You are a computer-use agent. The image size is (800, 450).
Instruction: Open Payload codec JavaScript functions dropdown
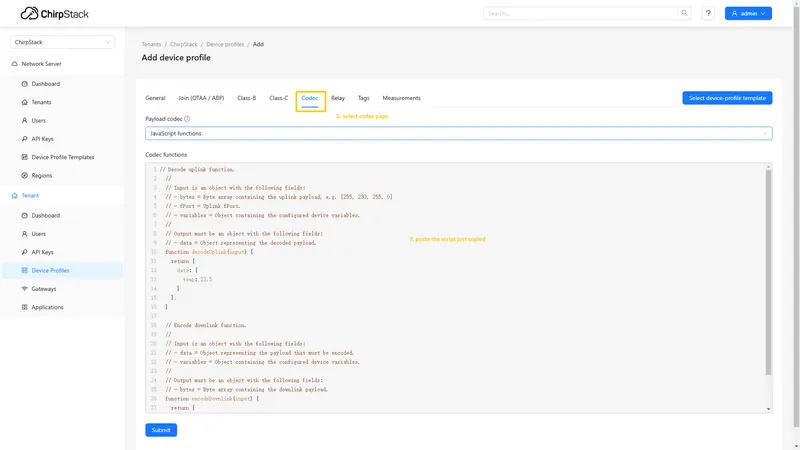tap(459, 133)
